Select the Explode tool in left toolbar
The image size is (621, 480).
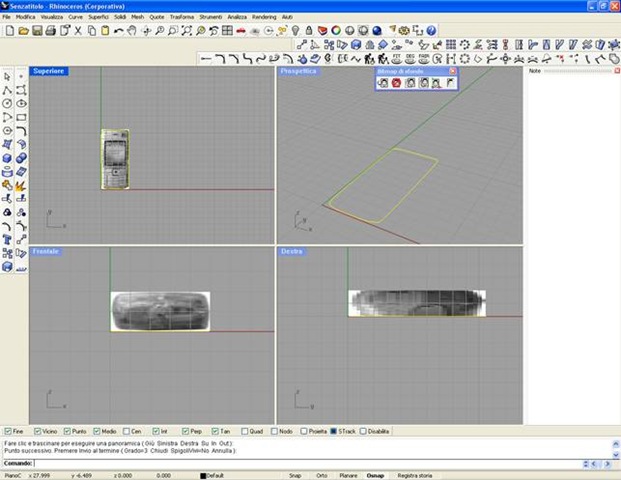20,185
